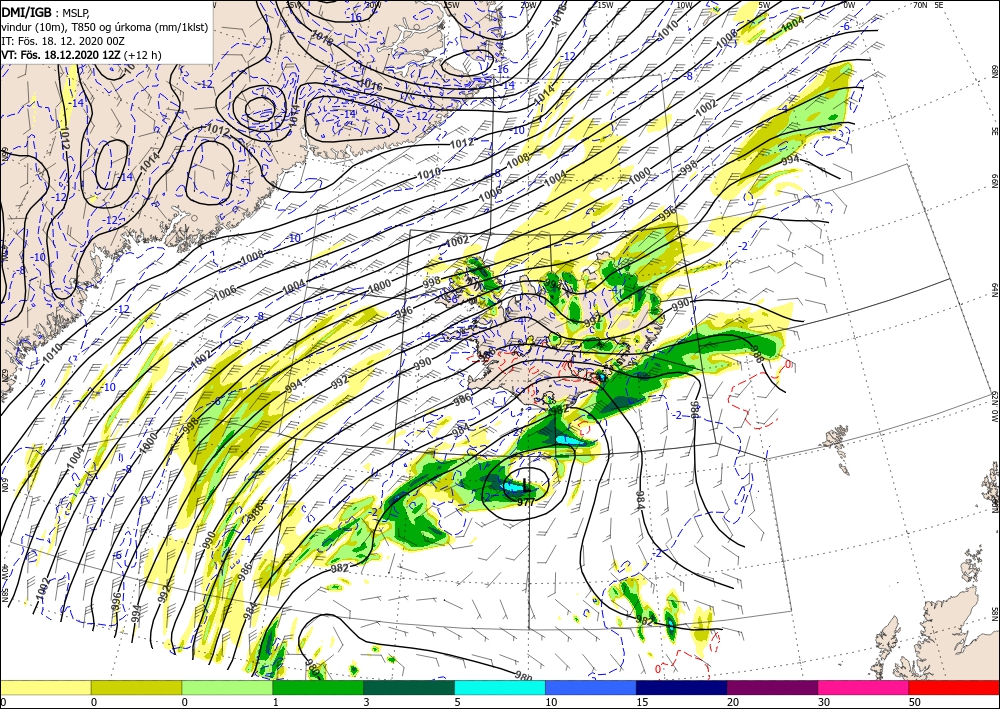Click the 35W longitude label
The image size is (1000, 709).
coord(293,4)
